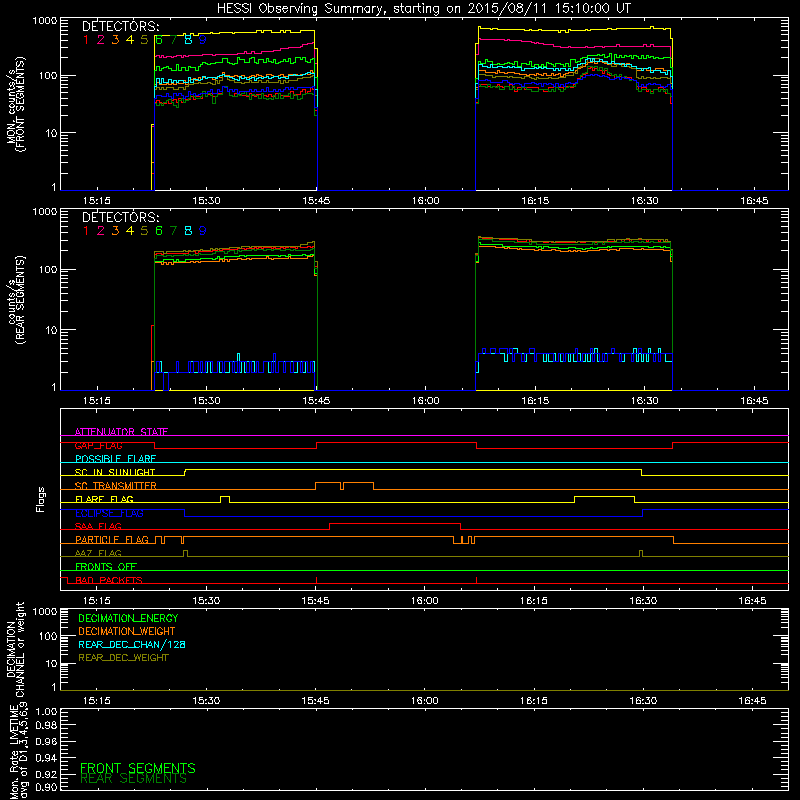Click olive detector 5 in rear segments legend
Image resolution: width=800 pixels, height=800 pixels.
click(144, 231)
